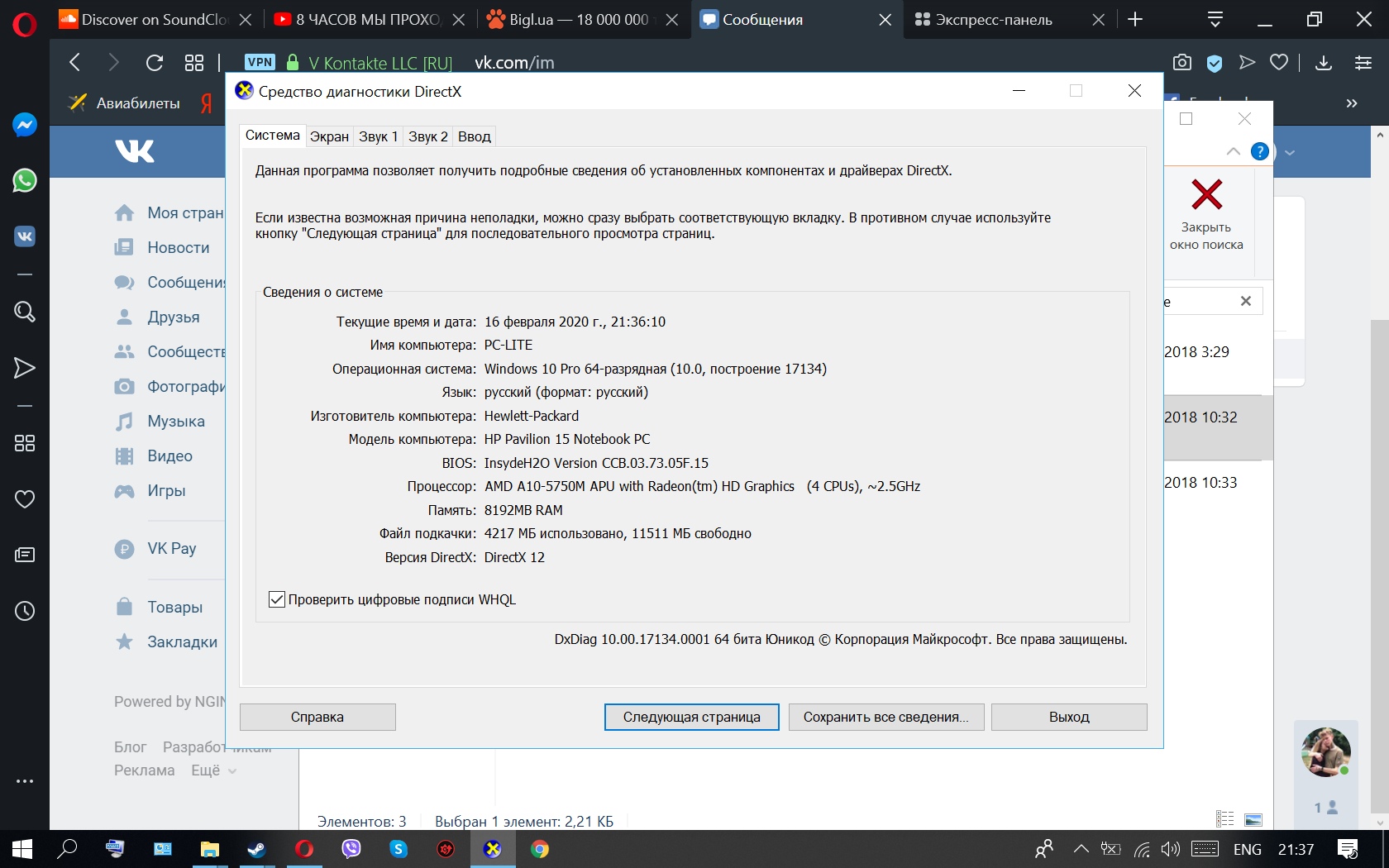Switch to the Звук 1 tab
Image resolution: width=1389 pixels, height=868 pixels.
click(378, 136)
